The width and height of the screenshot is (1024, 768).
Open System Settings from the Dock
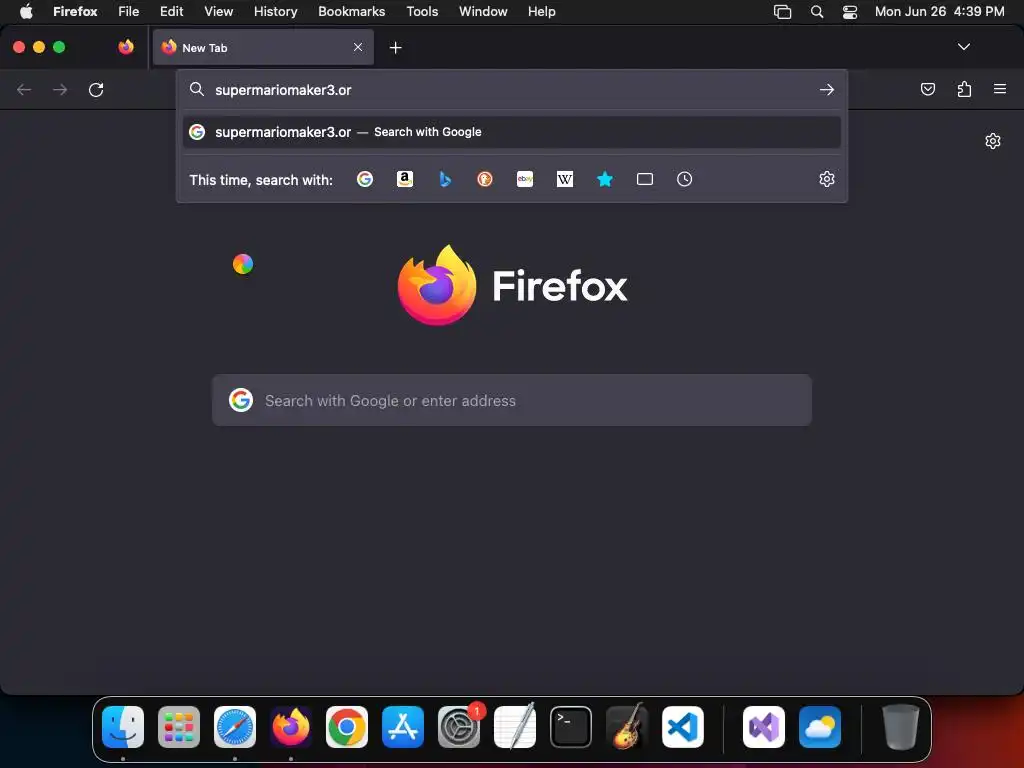pos(458,726)
